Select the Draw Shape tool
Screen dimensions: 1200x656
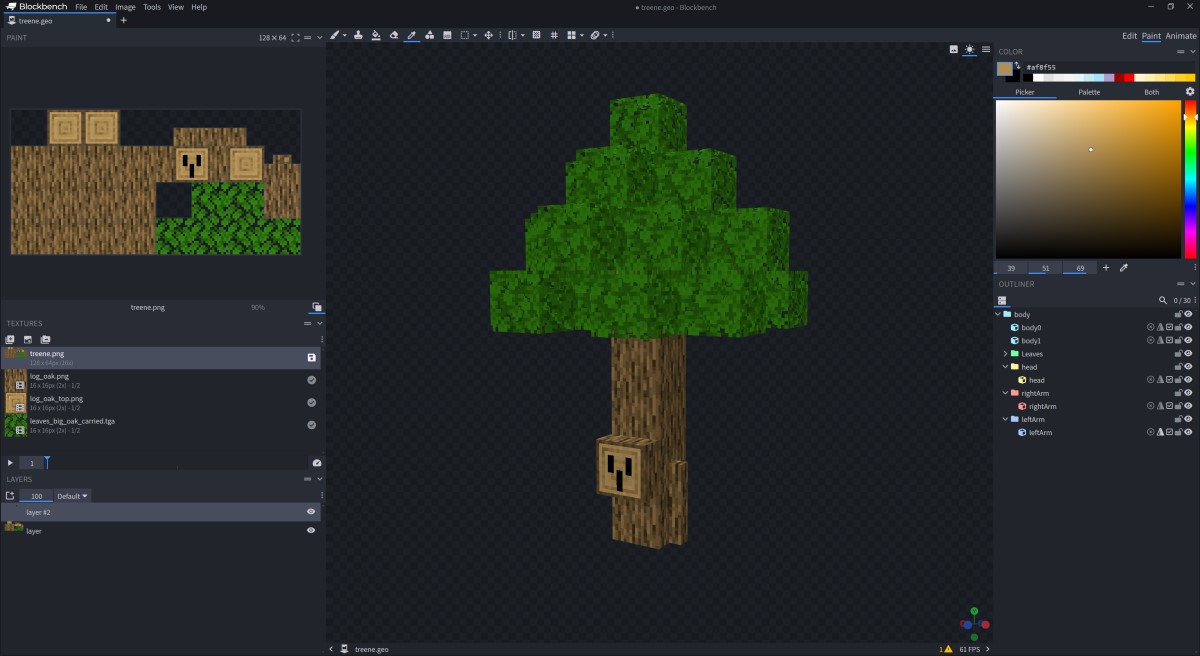click(430, 35)
